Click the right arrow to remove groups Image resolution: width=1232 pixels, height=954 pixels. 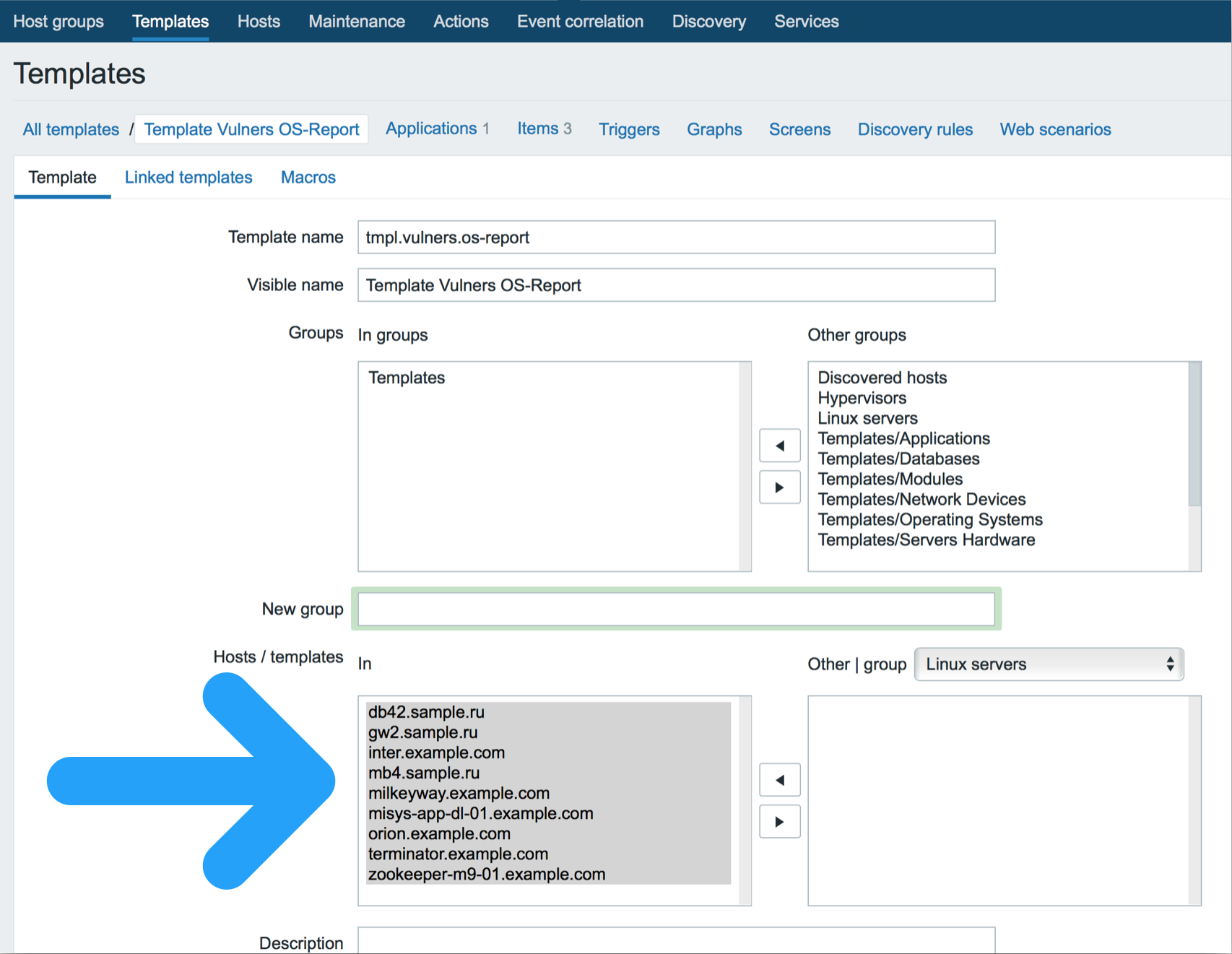(779, 487)
